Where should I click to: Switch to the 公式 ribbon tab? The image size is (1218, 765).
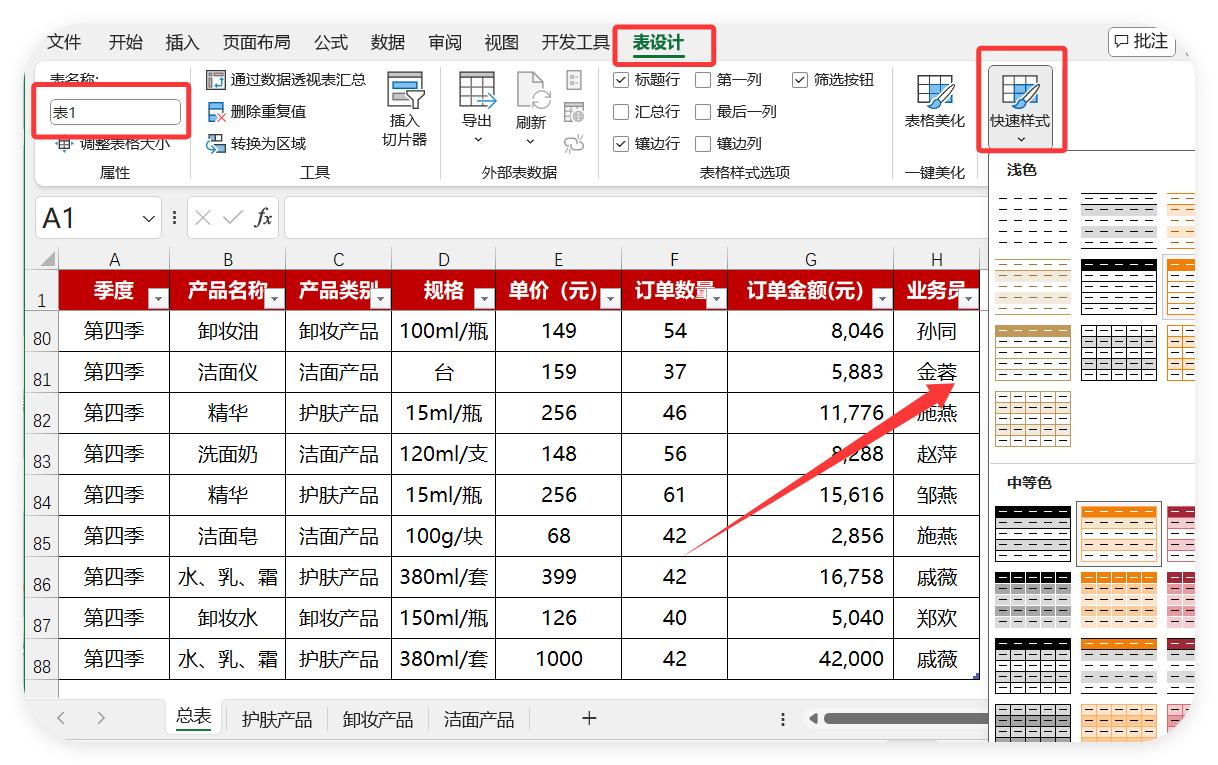[331, 42]
